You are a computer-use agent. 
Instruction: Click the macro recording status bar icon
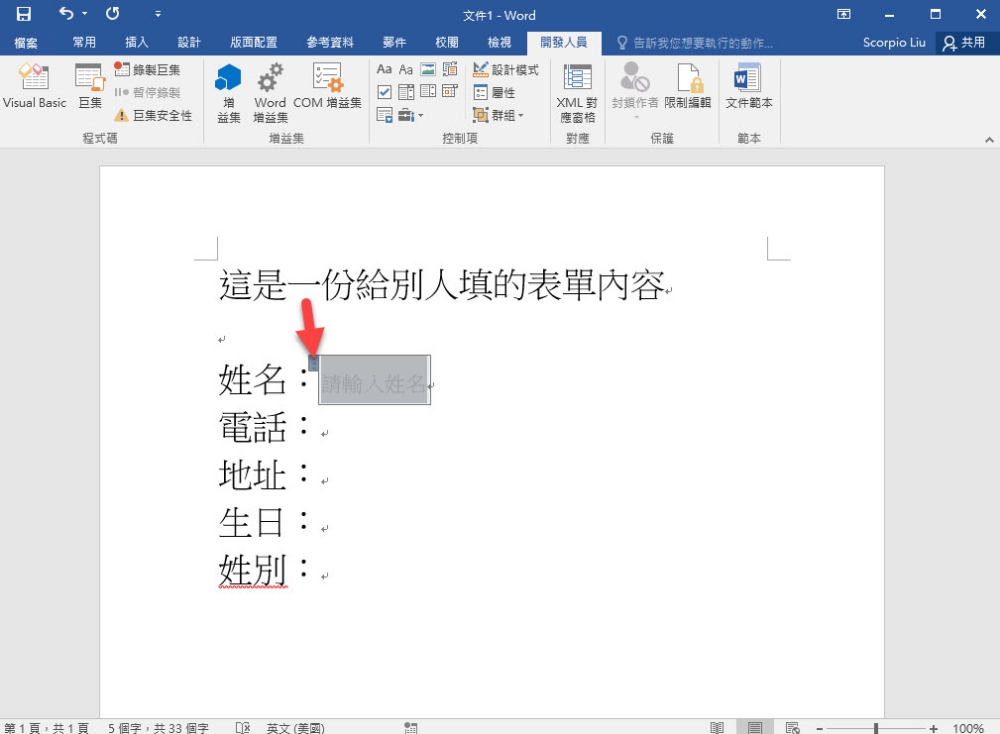point(411,728)
